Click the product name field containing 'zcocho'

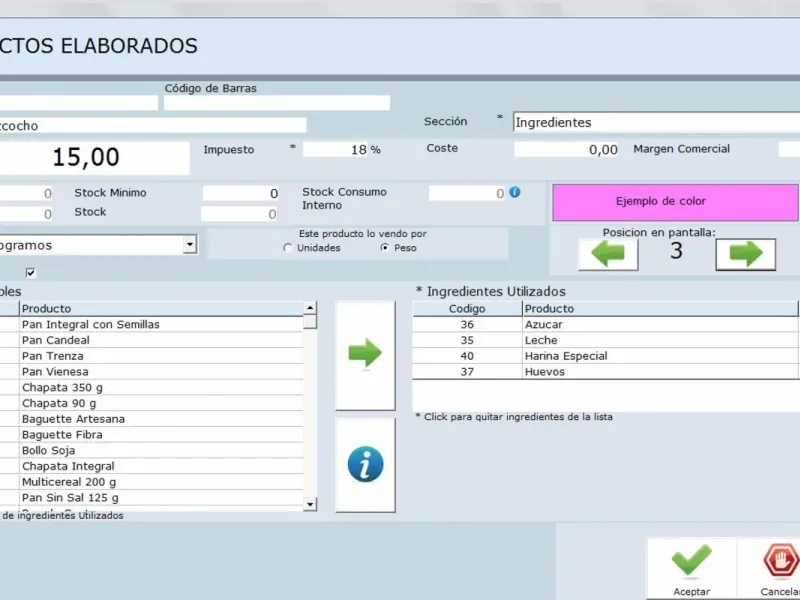click(152, 126)
